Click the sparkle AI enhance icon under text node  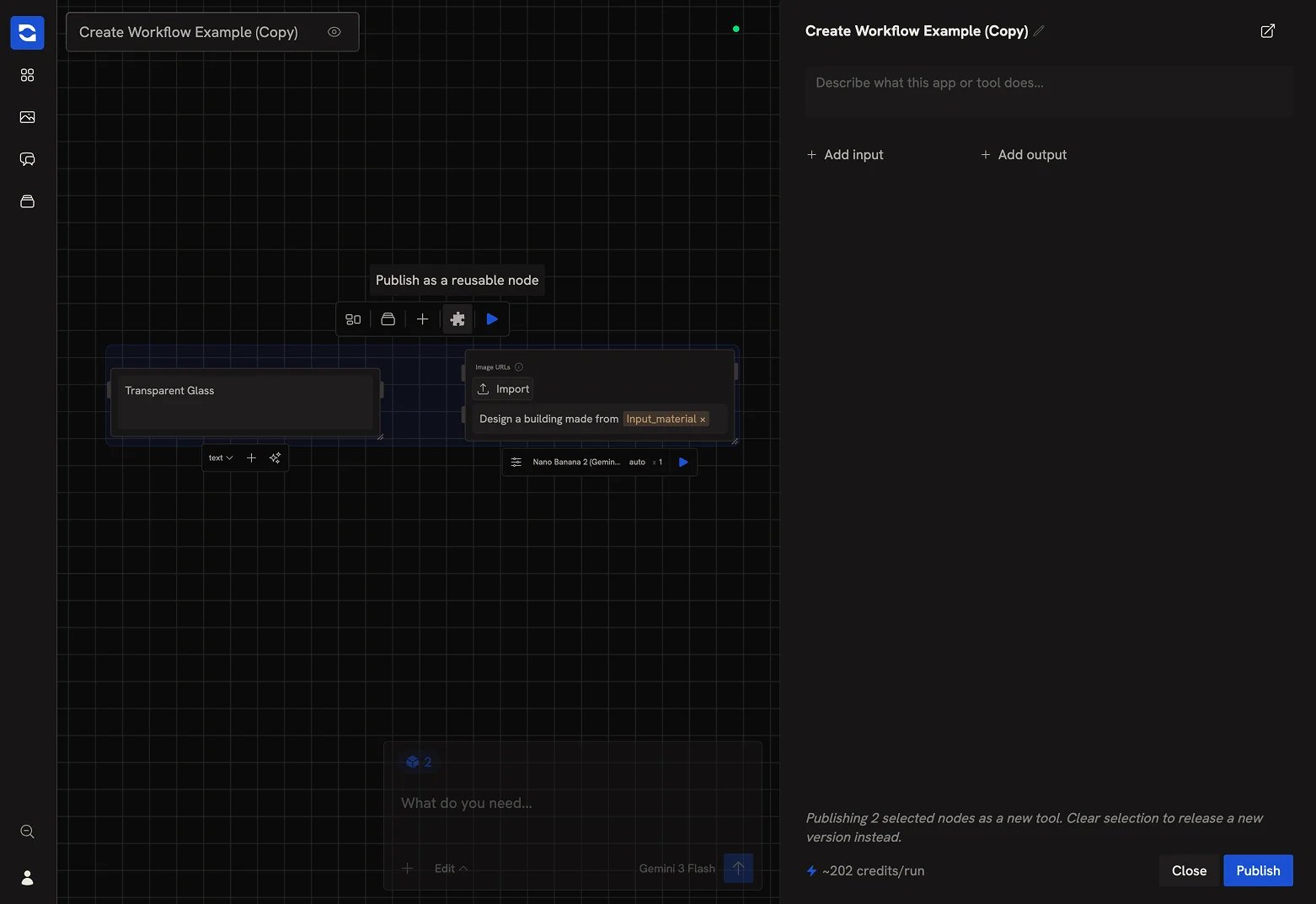275,457
